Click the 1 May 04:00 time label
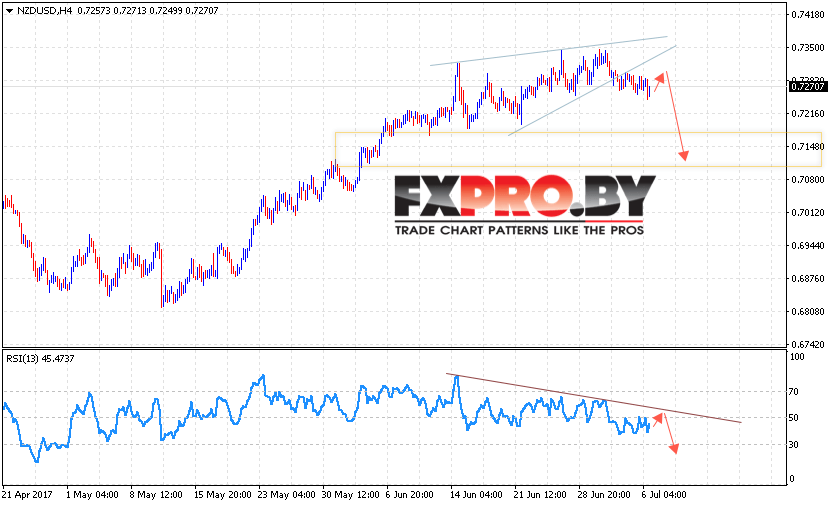Screen dimensions: 829x506 click(92, 495)
